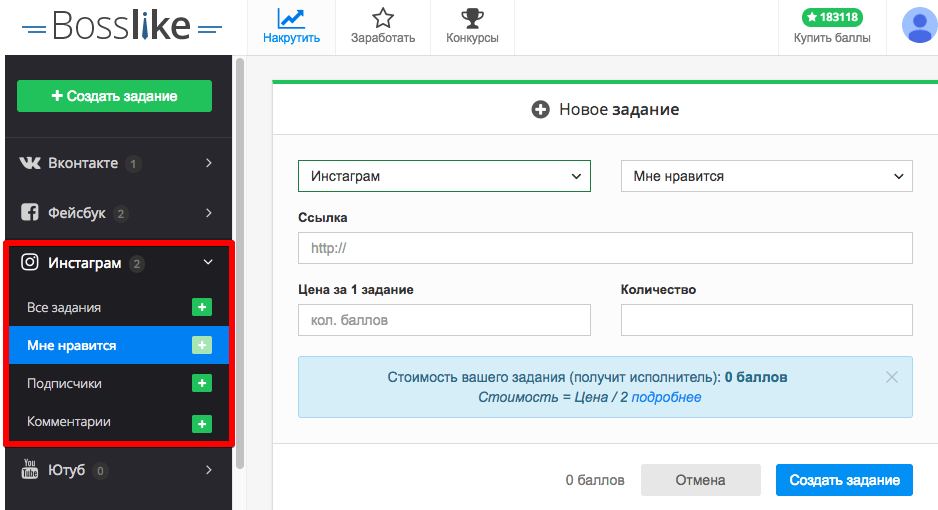This screenshot has height=510, width=938.
Task: Click Купить баллы label
Action: click(x=832, y=38)
